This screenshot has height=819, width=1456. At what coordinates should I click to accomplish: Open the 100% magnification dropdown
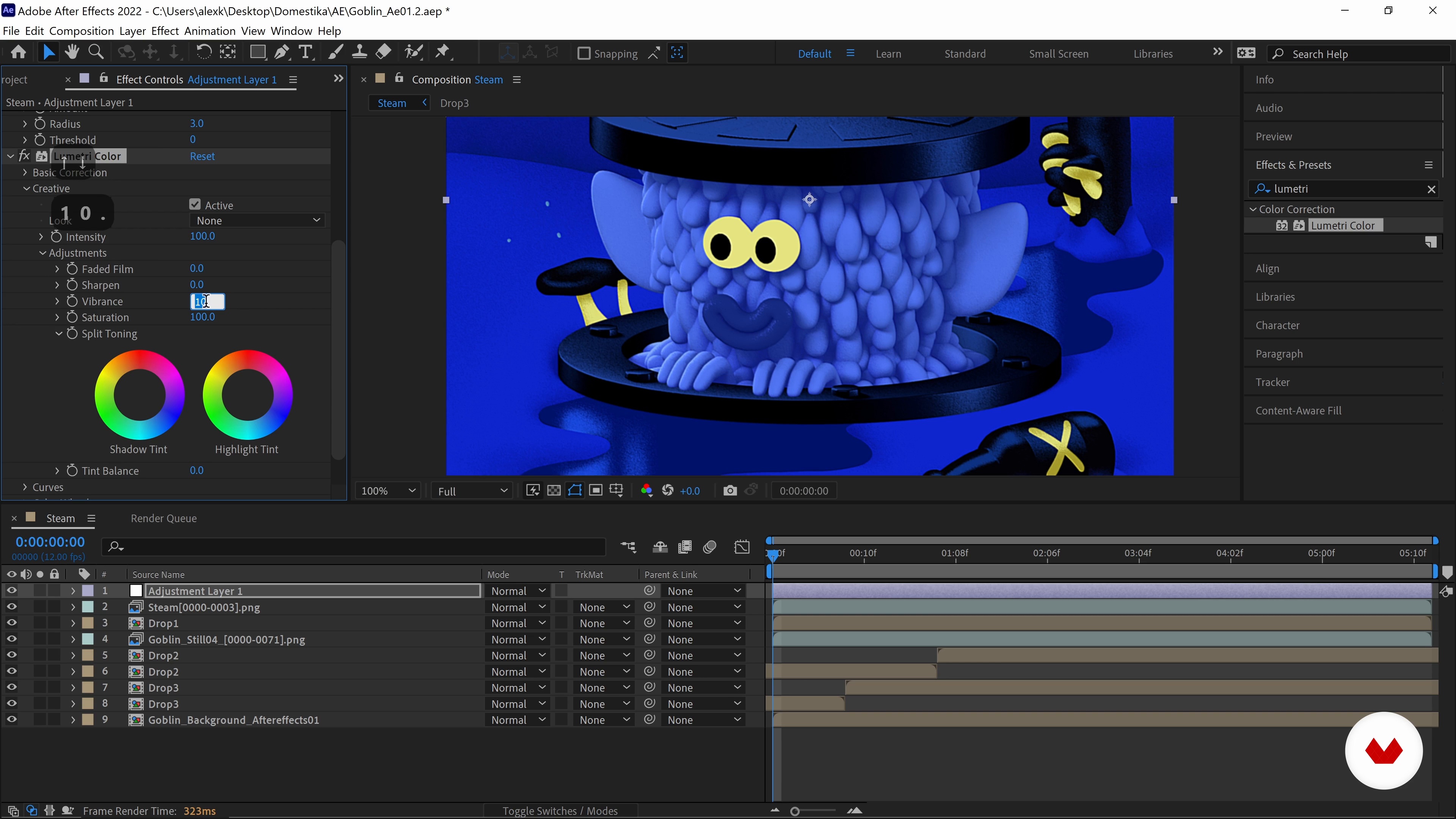coord(388,491)
